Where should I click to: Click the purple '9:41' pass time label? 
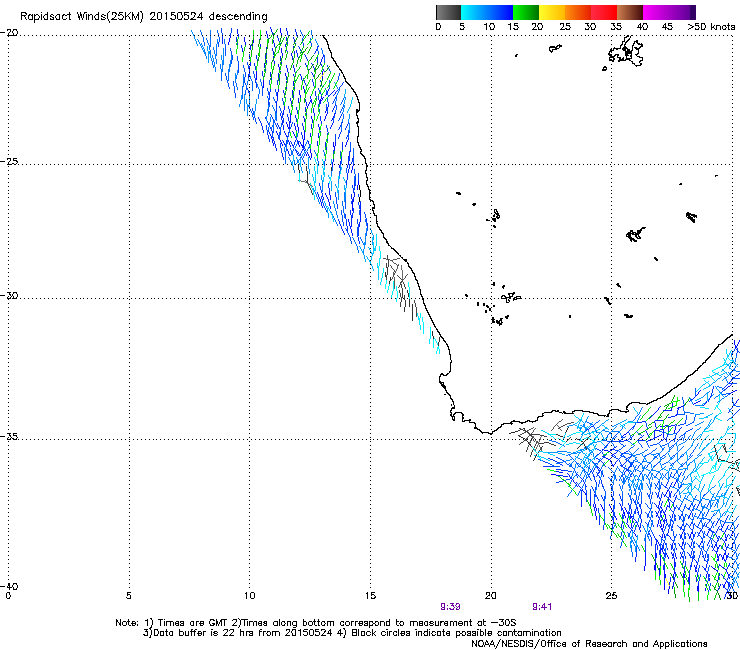[542, 607]
